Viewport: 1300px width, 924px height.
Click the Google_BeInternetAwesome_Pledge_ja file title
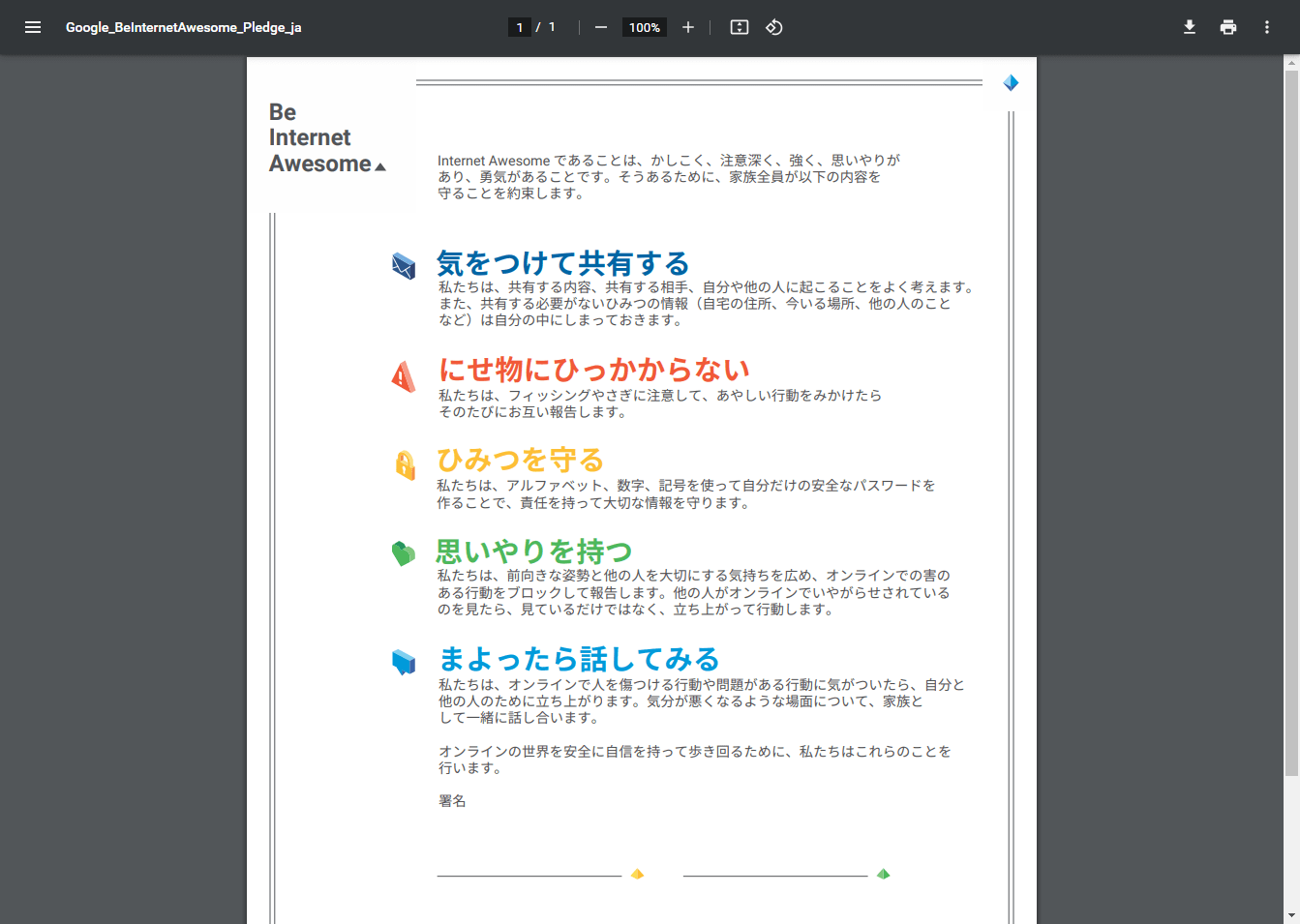pos(184,27)
